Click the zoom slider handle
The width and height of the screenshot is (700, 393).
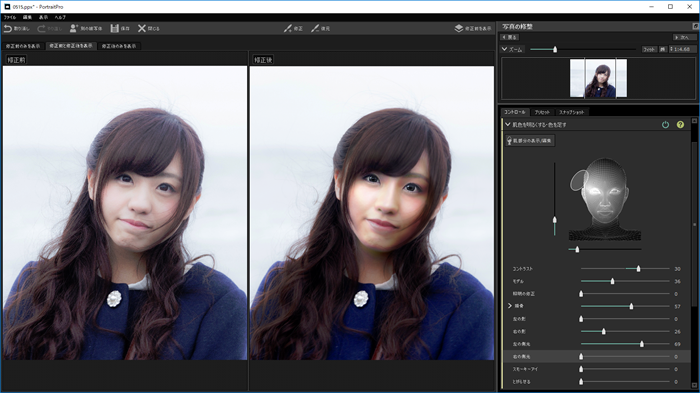555,49
